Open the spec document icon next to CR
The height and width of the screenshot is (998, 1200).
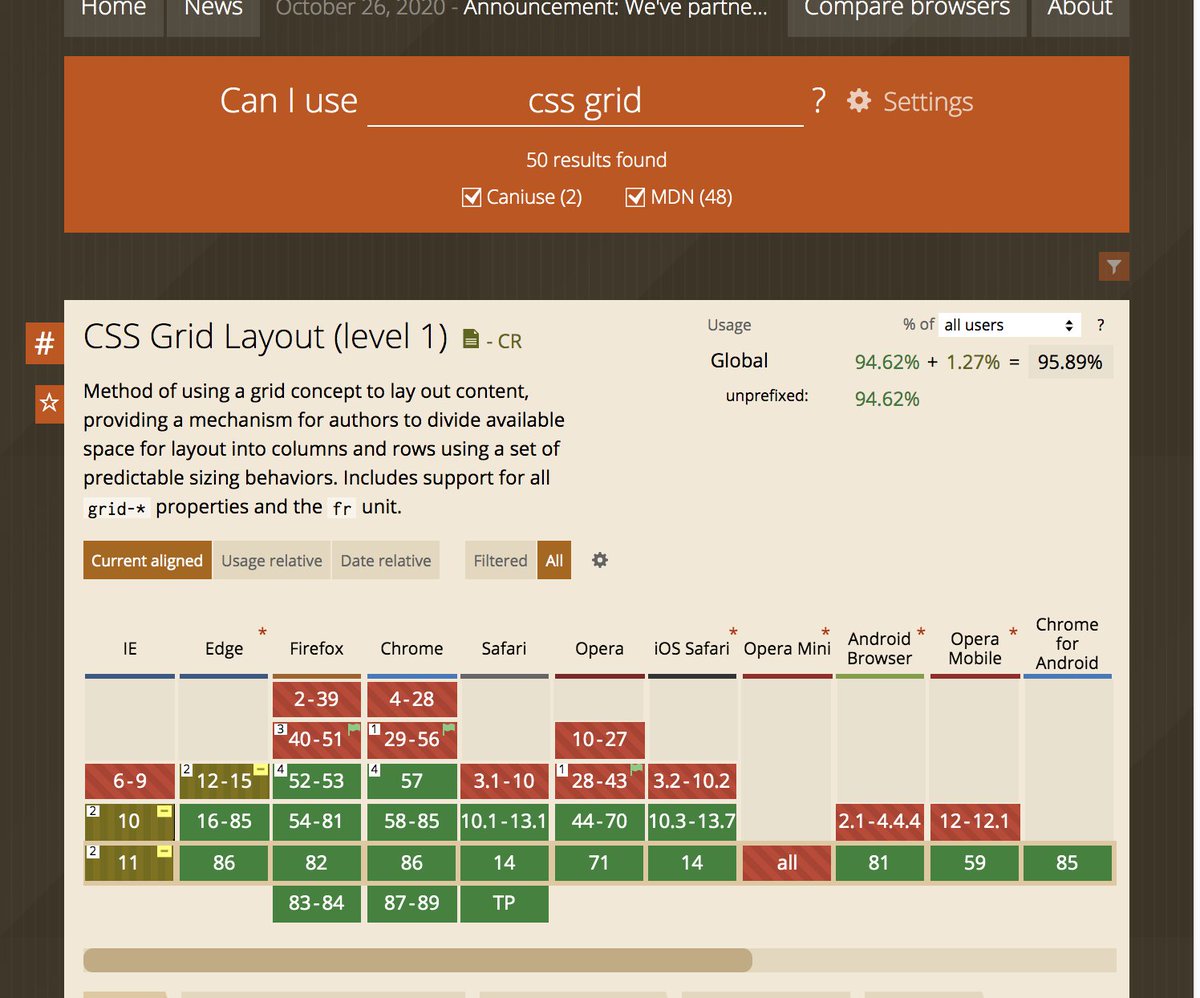point(470,339)
